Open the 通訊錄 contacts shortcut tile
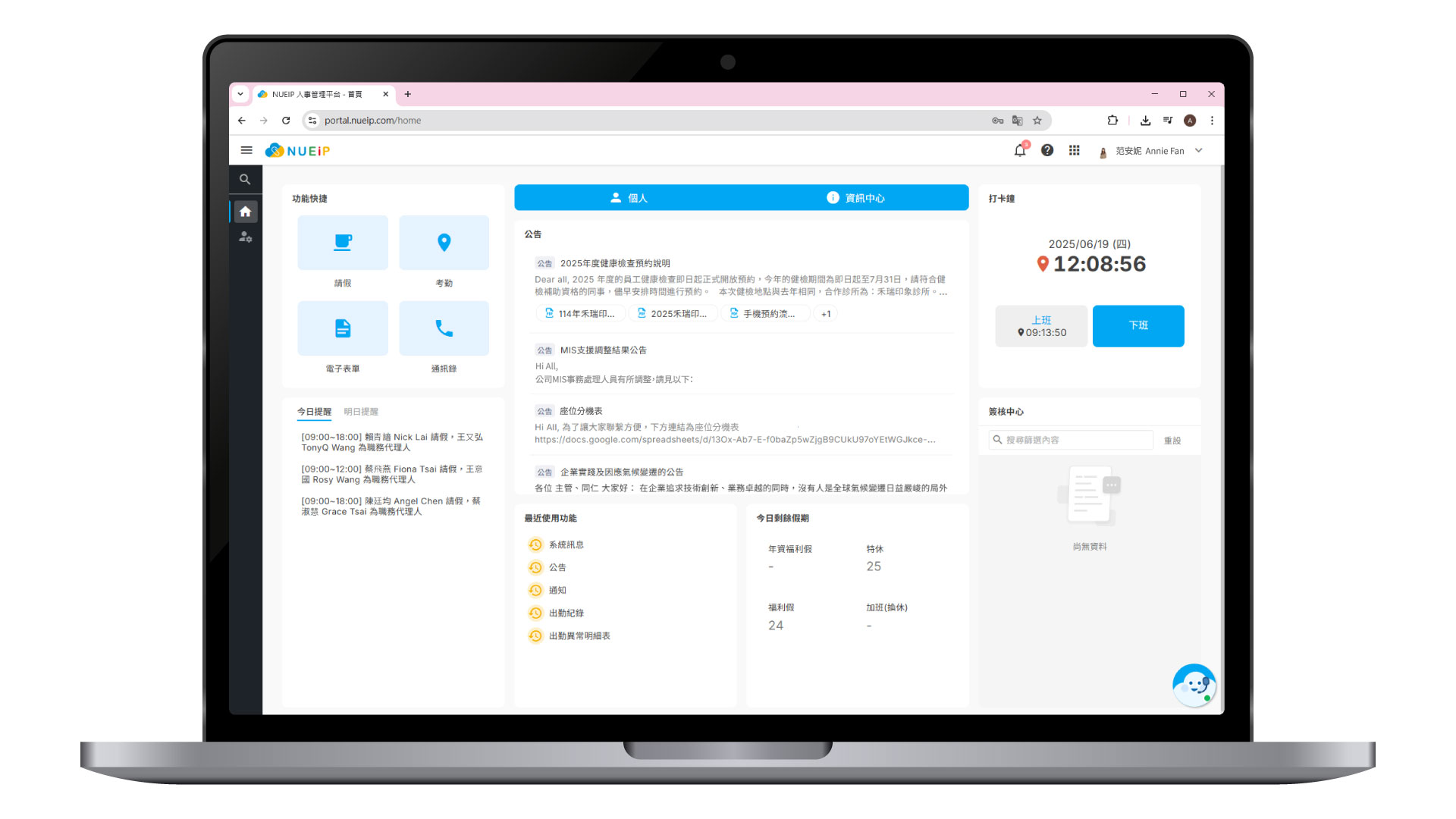 click(x=444, y=328)
